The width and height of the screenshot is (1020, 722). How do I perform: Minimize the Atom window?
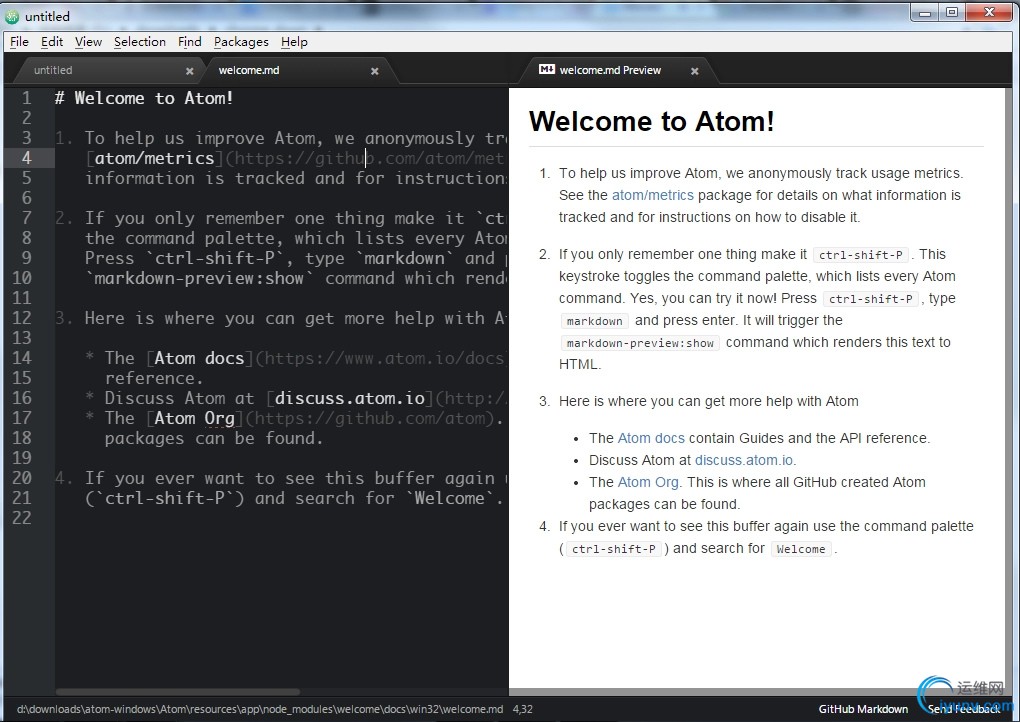pos(925,12)
